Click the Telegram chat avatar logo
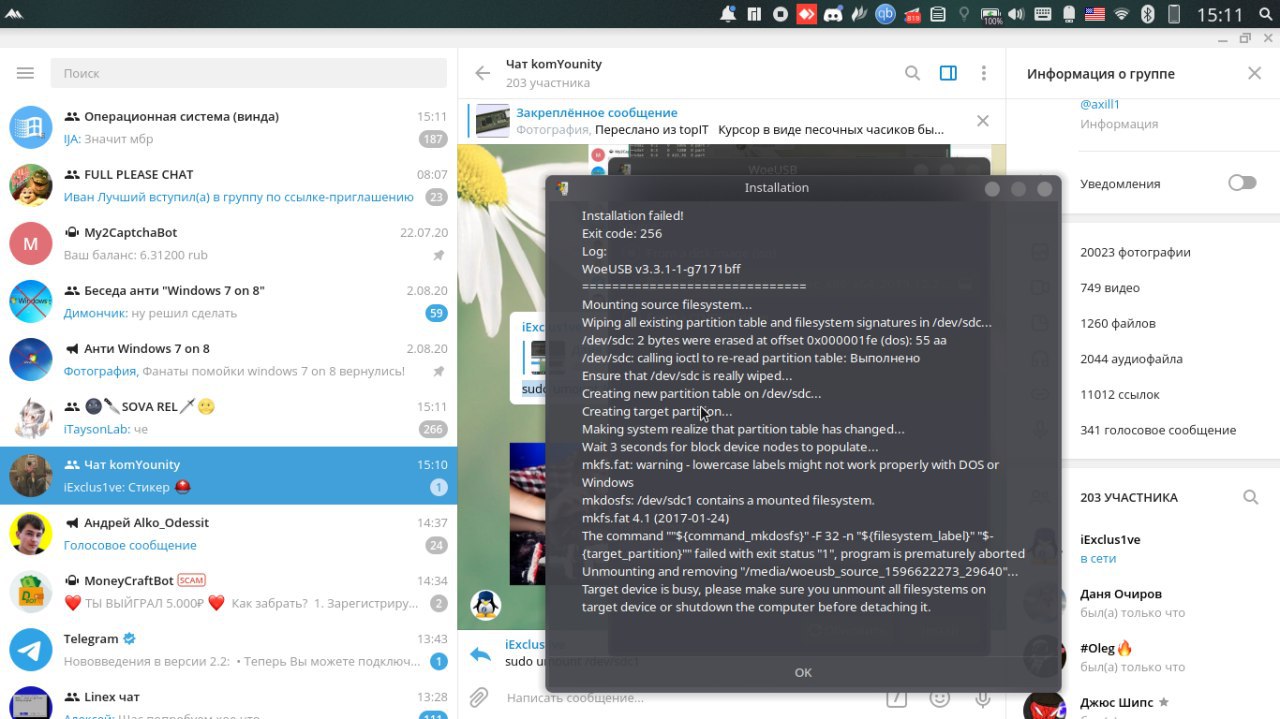Viewport: 1280px width, 719px height. pos(31,650)
